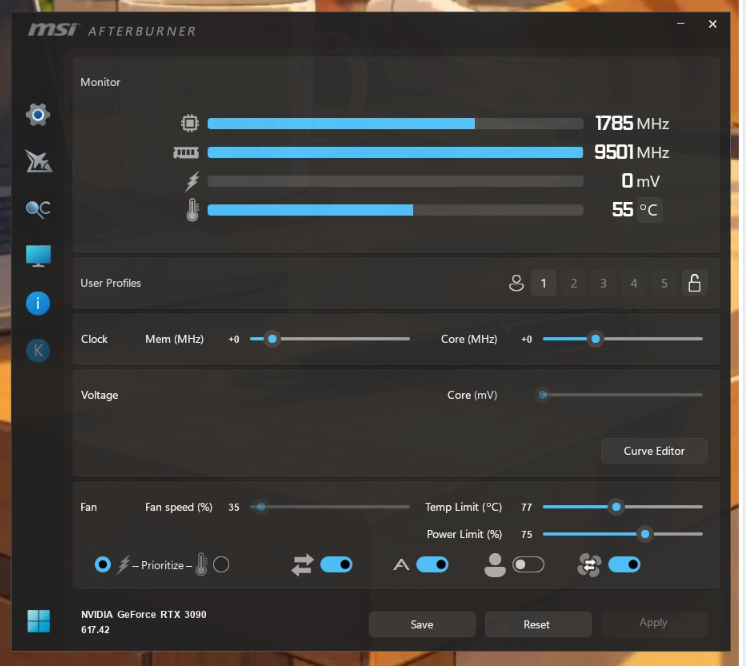Open the Curve Editor
This screenshot has height=666, width=746.
[654, 451]
